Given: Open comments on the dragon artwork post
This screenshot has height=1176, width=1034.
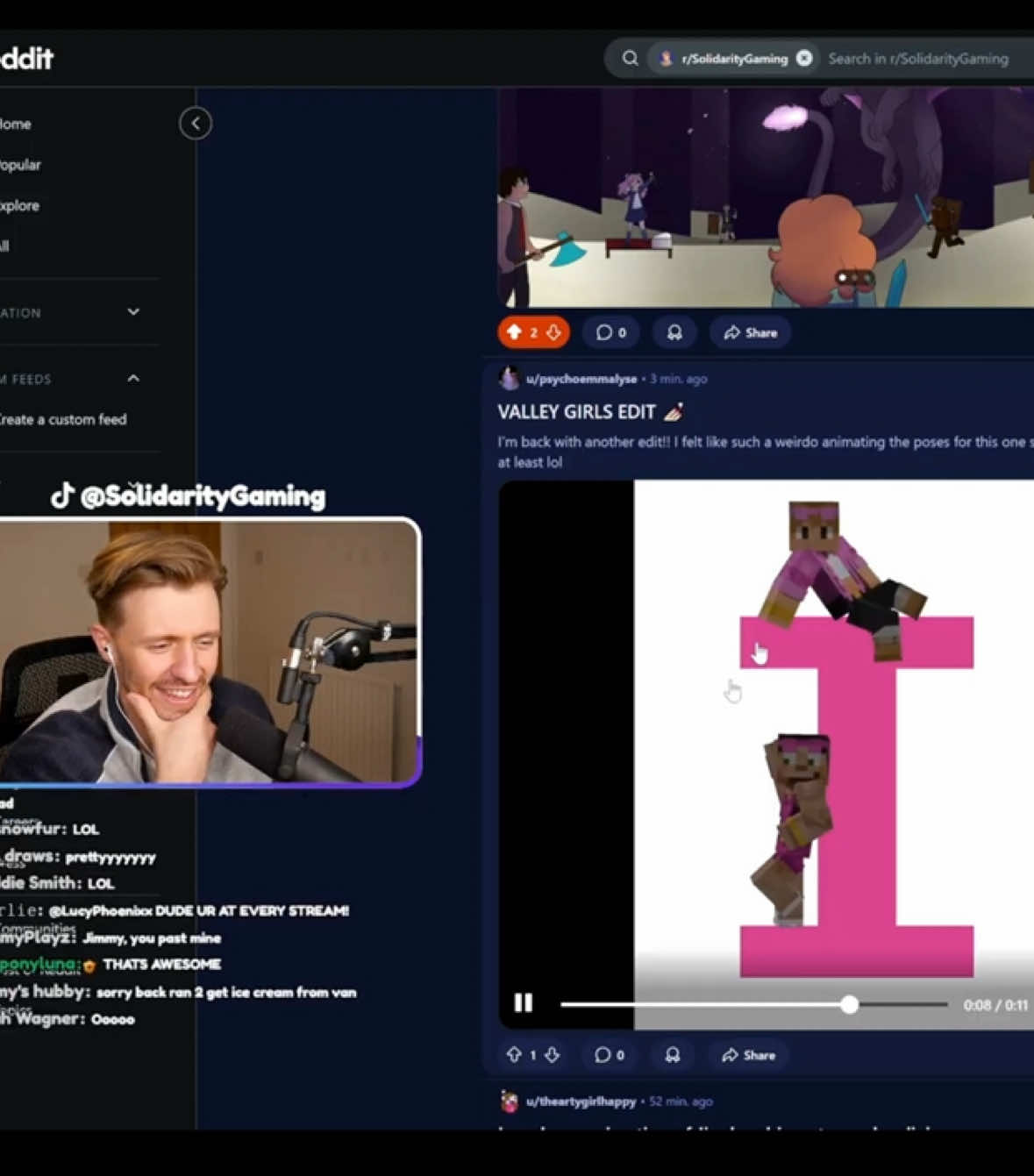Looking at the screenshot, I should (x=611, y=332).
